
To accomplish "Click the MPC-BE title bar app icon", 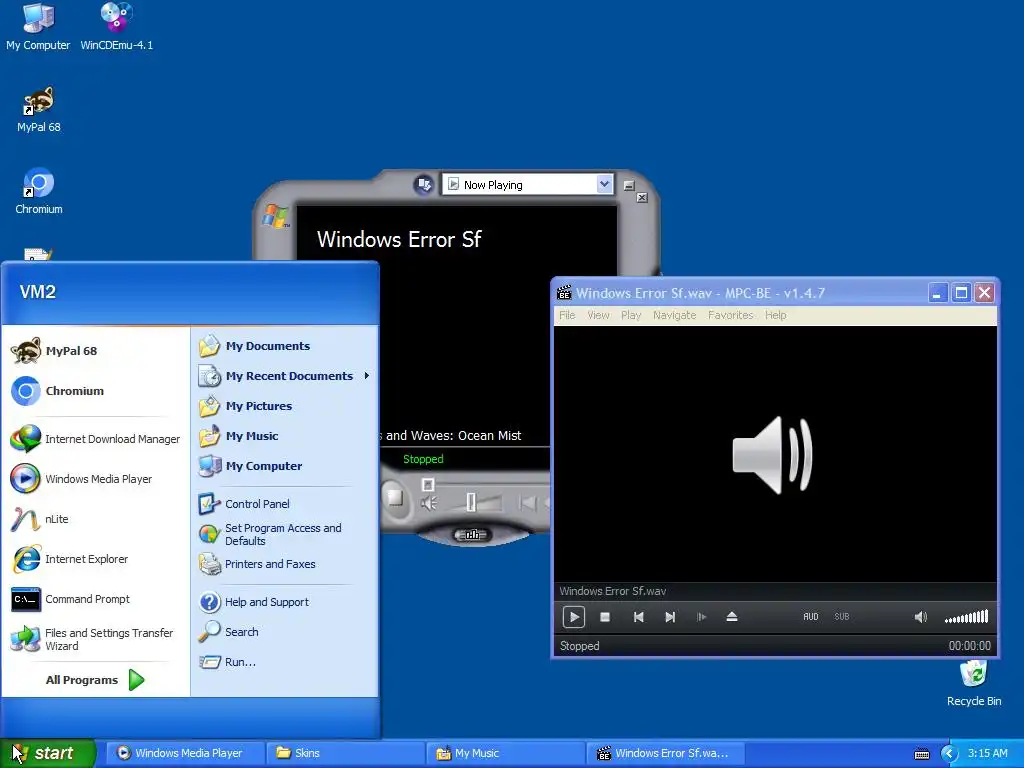I will click(564, 293).
